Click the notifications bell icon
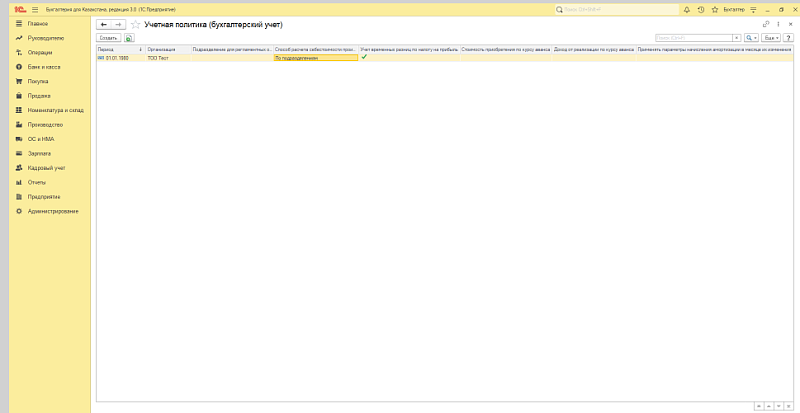The height and width of the screenshot is (413, 800). pyautogui.click(x=686, y=8)
